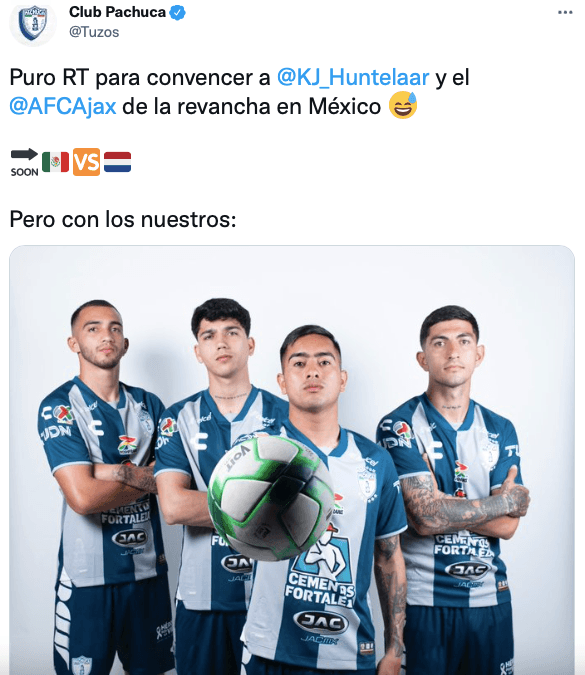Click the green and white Voit ball

coord(270,497)
